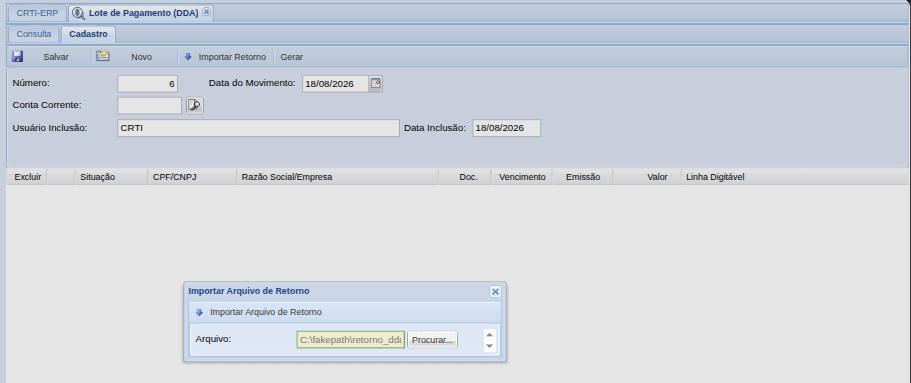The width and height of the screenshot is (911, 383).
Task: Click the Novo record icon
Action: 103,56
